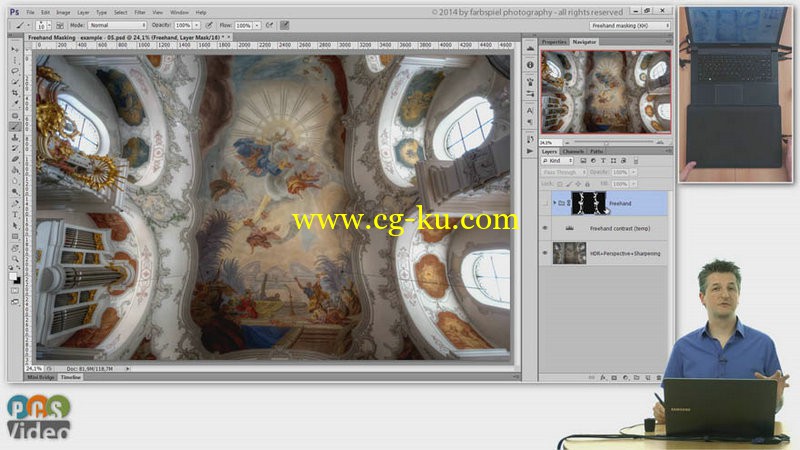Switch to the Properties tab
This screenshot has height=450, width=800.
point(554,42)
